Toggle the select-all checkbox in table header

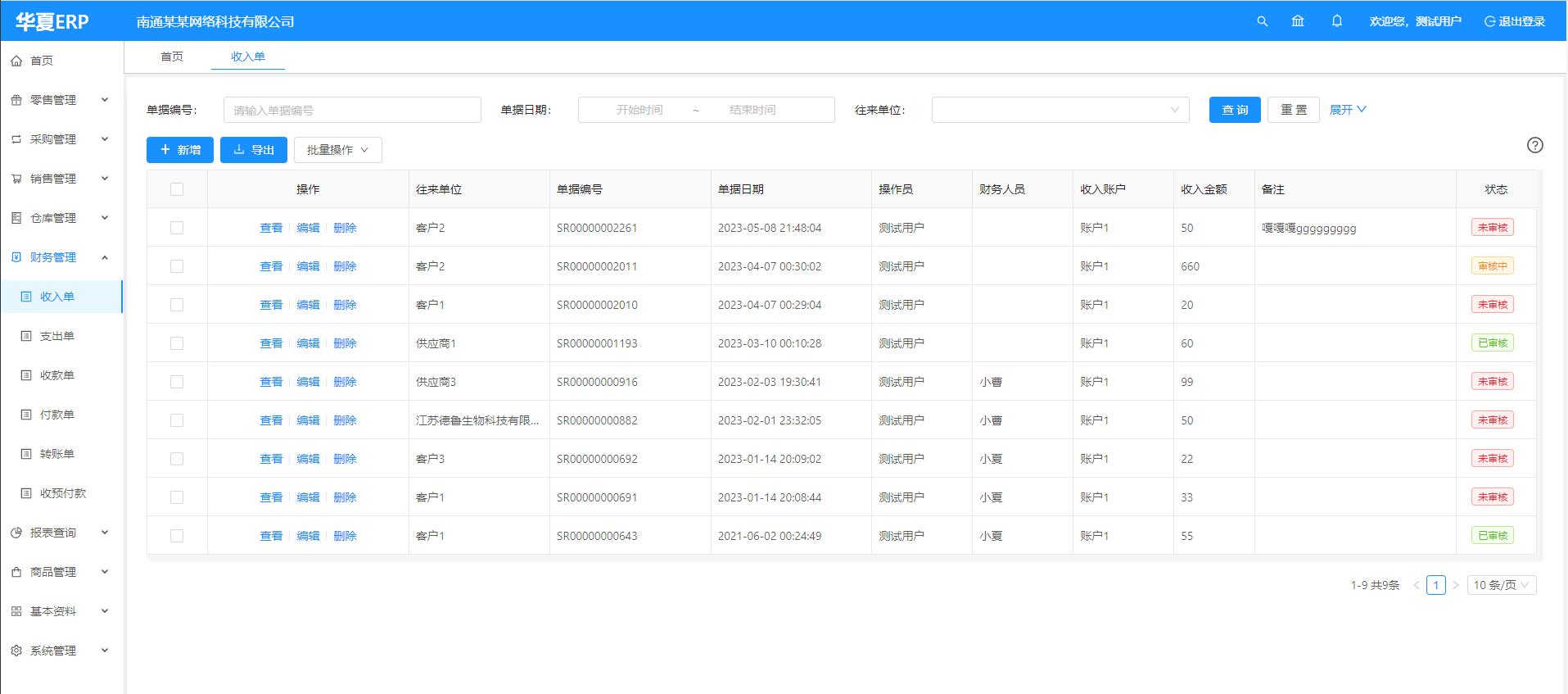(x=177, y=189)
